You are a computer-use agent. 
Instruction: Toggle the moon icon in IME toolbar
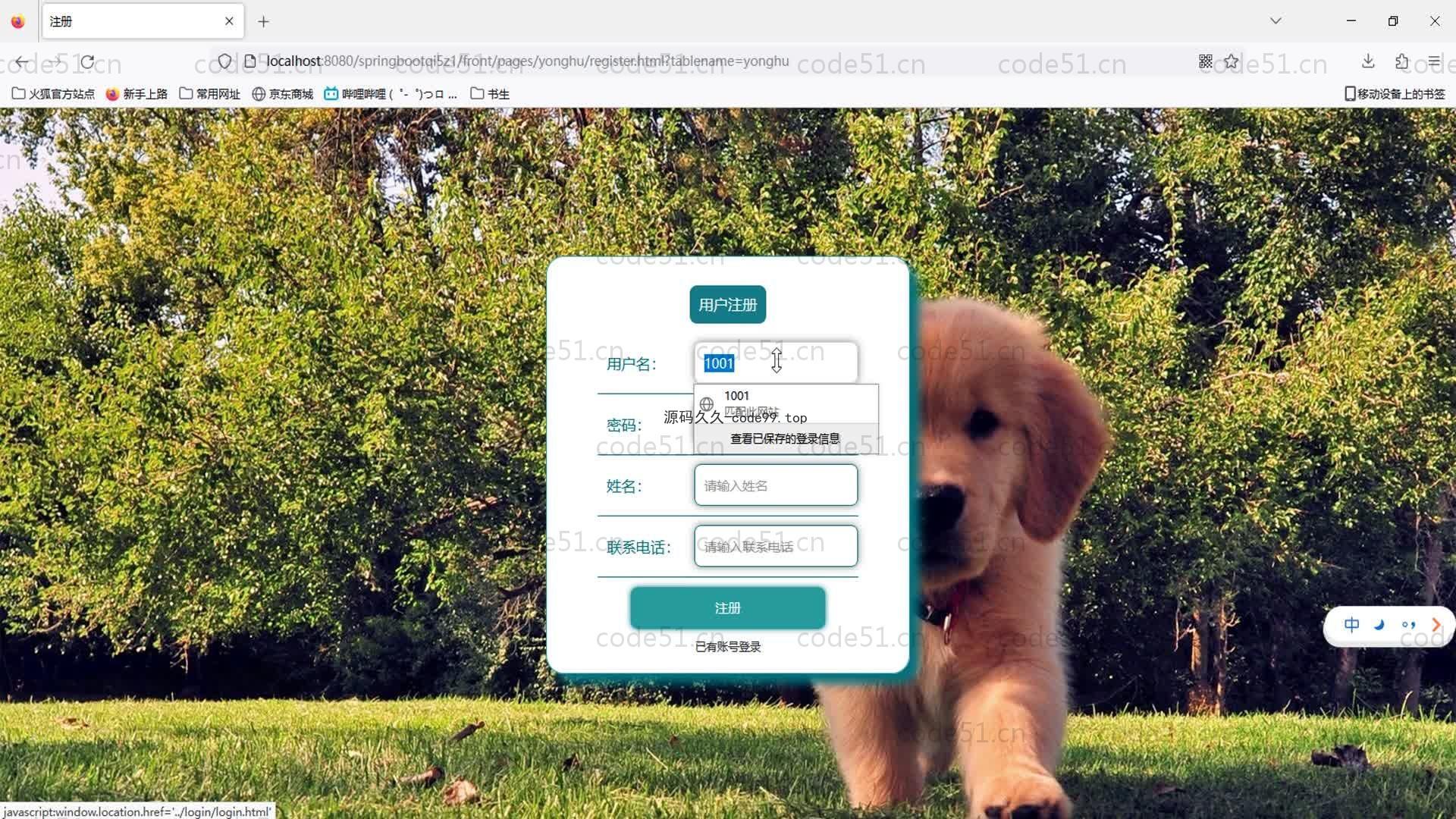1379,625
